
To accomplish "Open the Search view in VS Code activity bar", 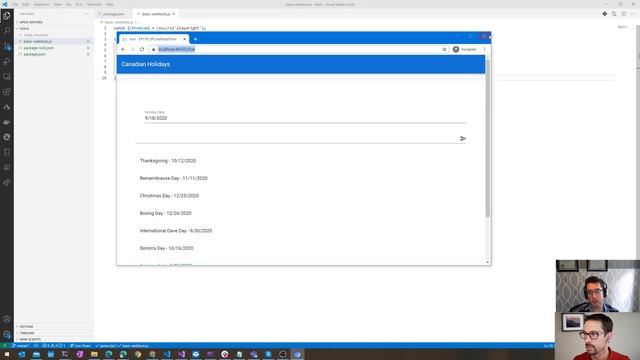I will 7,31.
